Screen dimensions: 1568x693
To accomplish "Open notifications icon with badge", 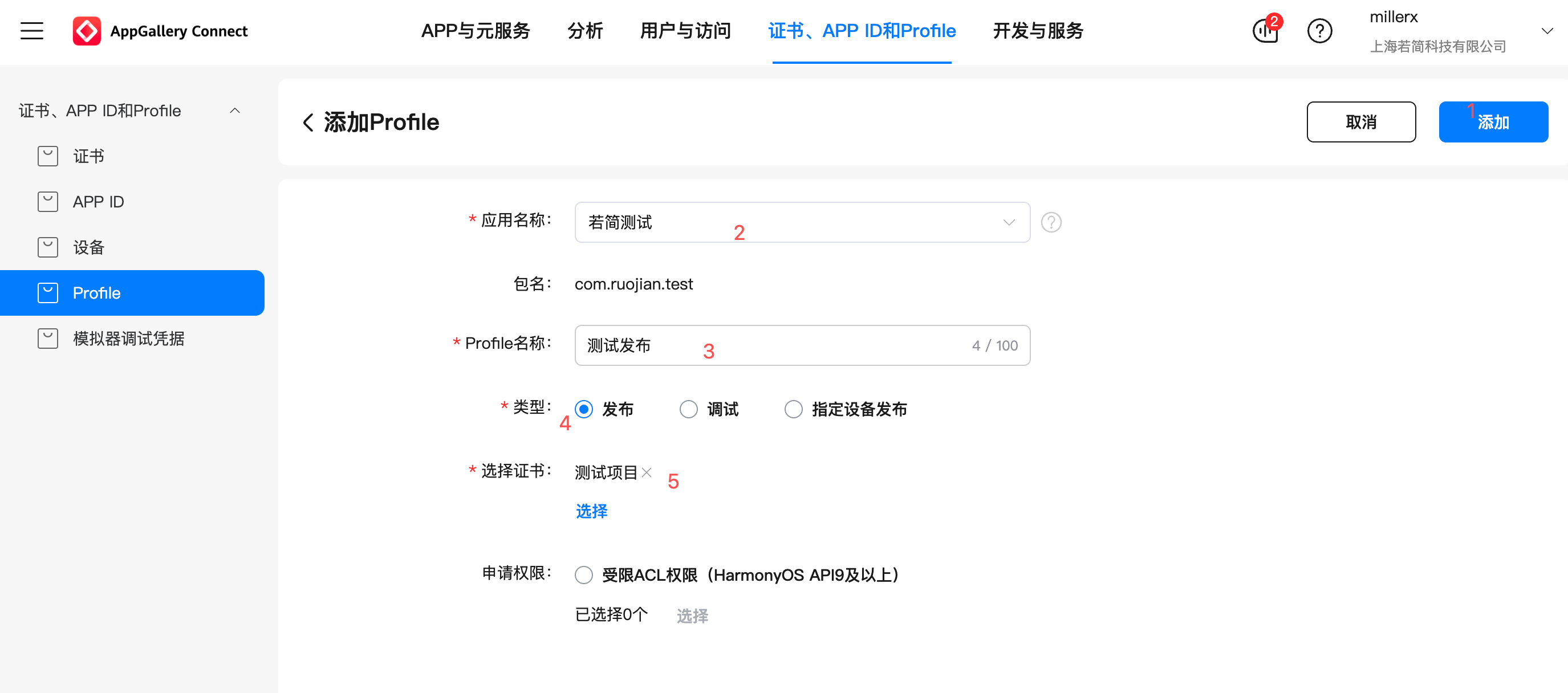I will point(1265,30).
